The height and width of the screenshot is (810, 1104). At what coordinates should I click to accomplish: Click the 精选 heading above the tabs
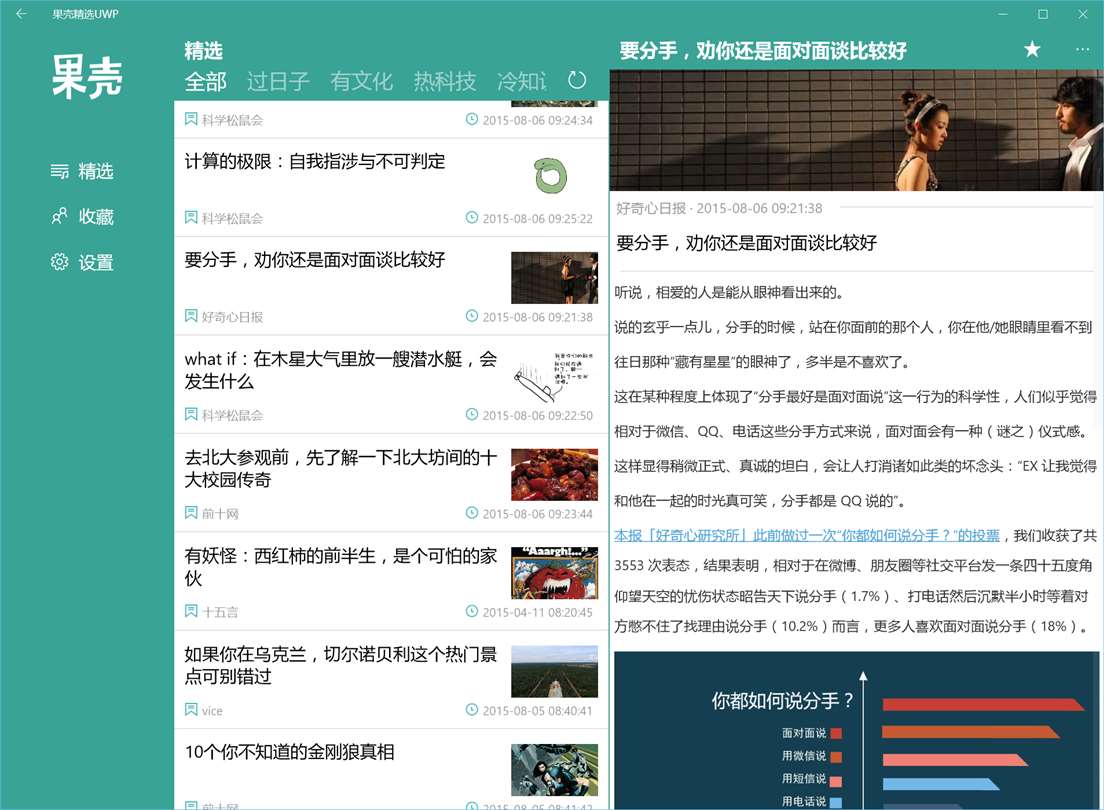(x=203, y=51)
